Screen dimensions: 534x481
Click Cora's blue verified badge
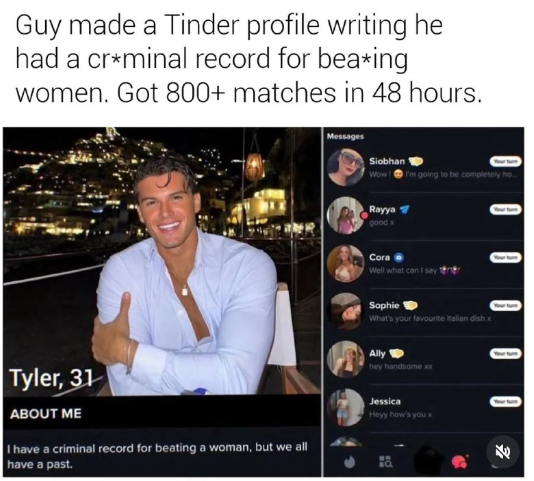[399, 257]
